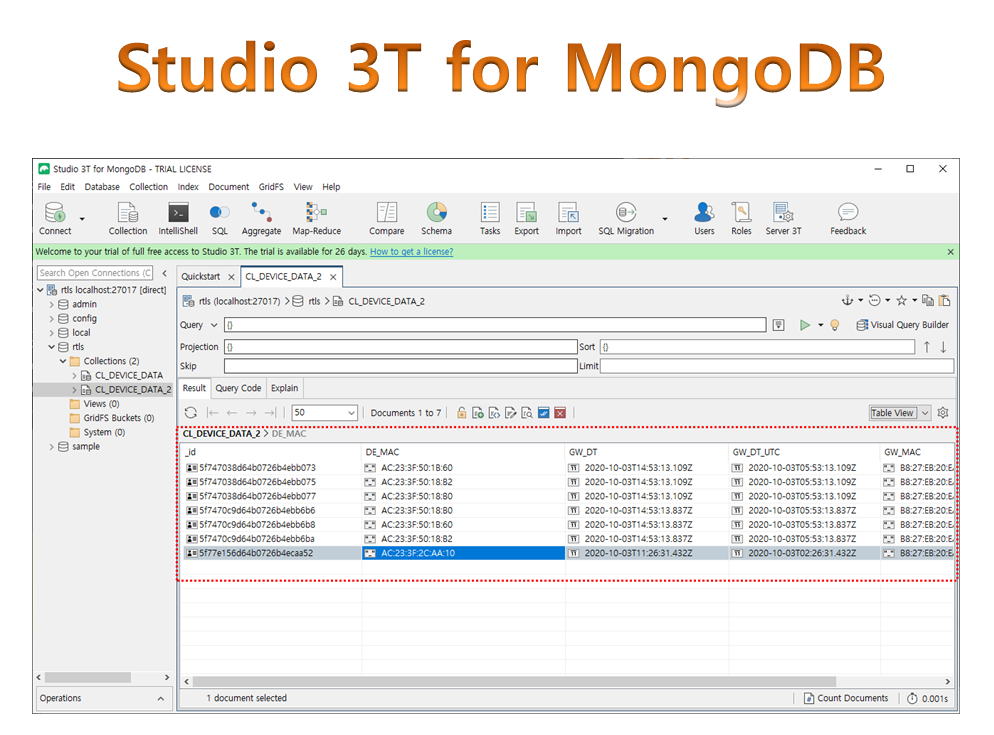Open the result view settings gear

tap(943, 413)
